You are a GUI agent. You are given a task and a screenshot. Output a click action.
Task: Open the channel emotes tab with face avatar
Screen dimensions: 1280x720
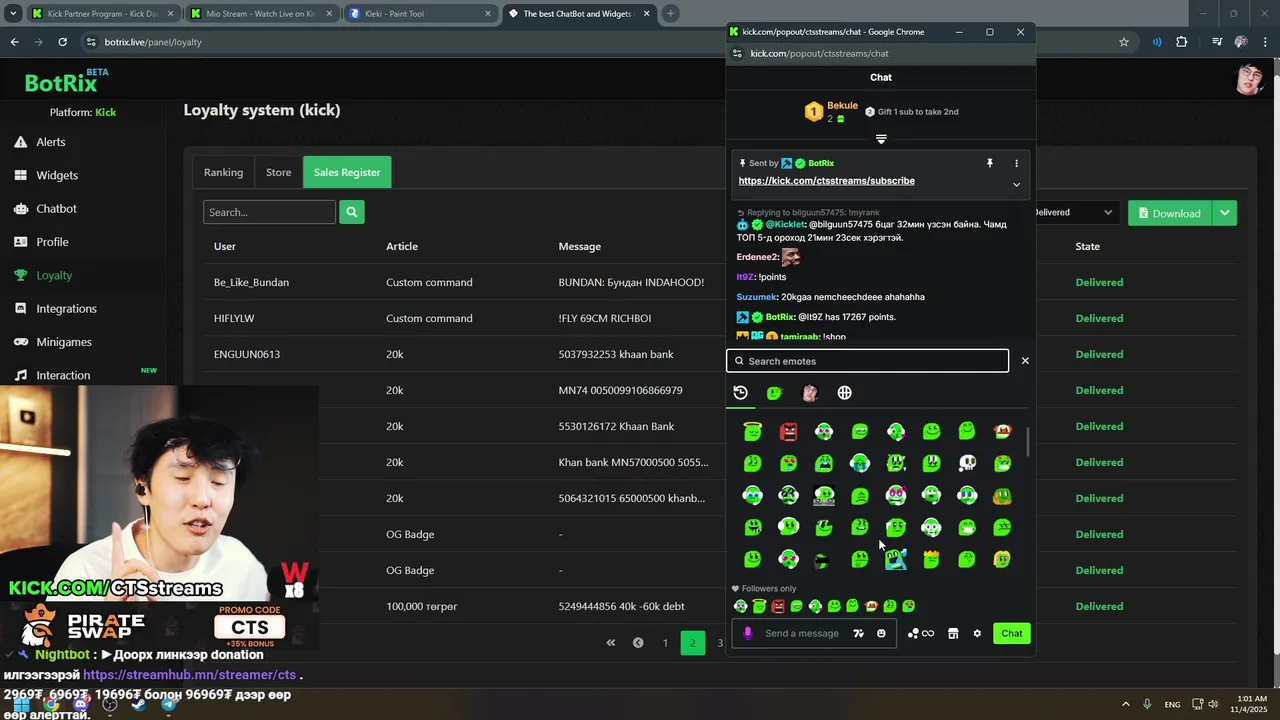click(810, 393)
